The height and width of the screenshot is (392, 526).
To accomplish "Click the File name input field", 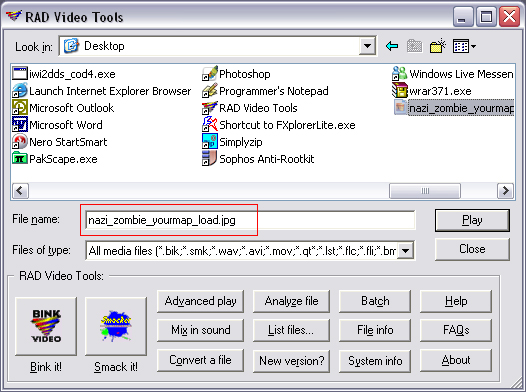I will point(250,220).
